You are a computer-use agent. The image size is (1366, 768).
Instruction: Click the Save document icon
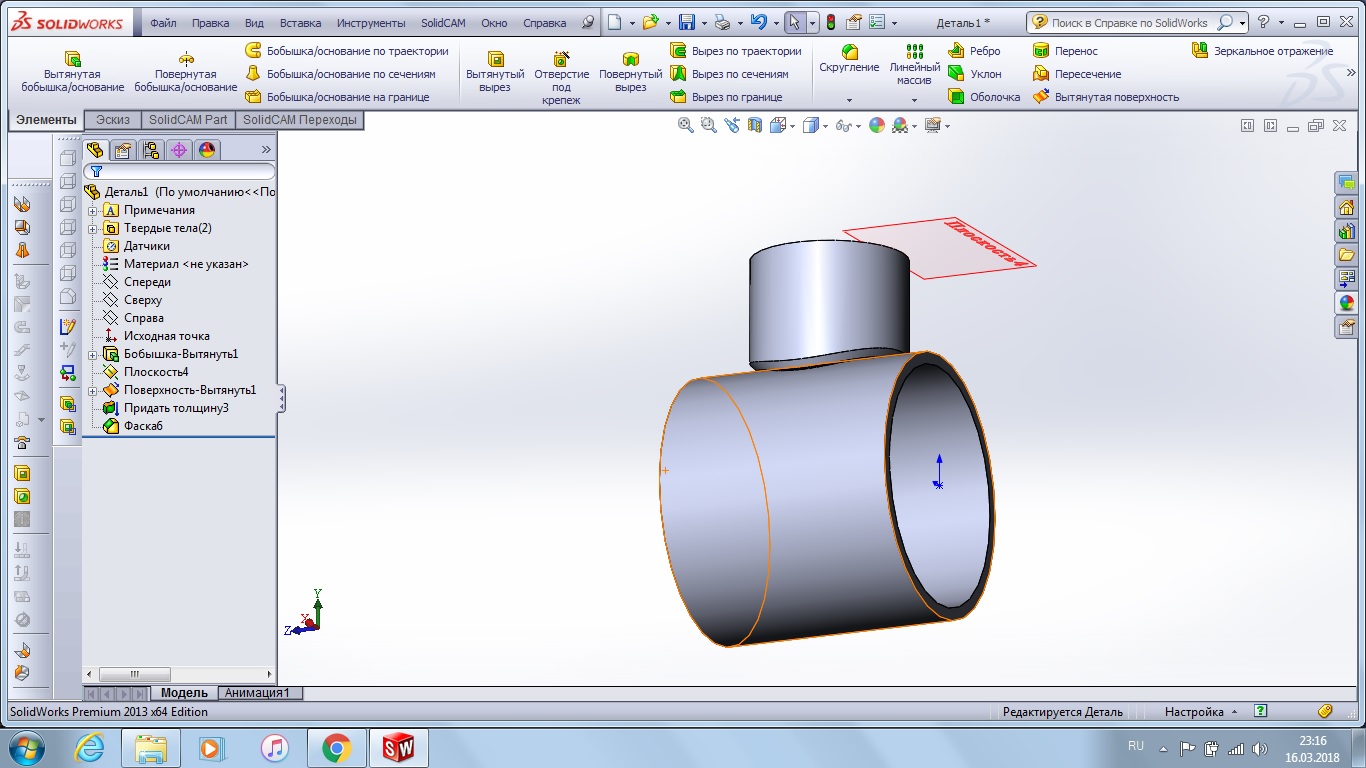click(687, 22)
